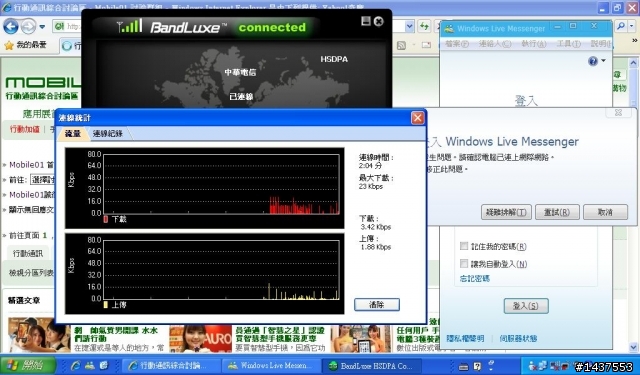The image size is (640, 375).
Task: Switch to the 連線紀錄 tab
Action: (108, 133)
